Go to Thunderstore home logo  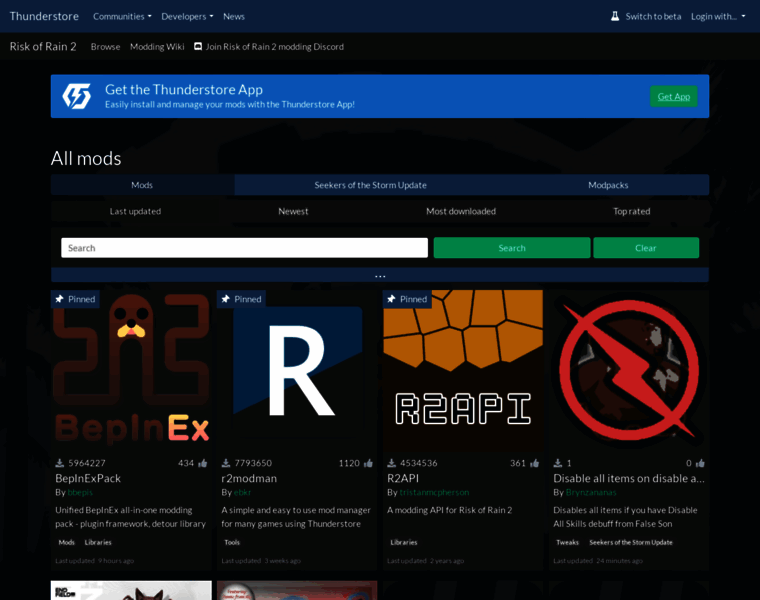coord(44,16)
